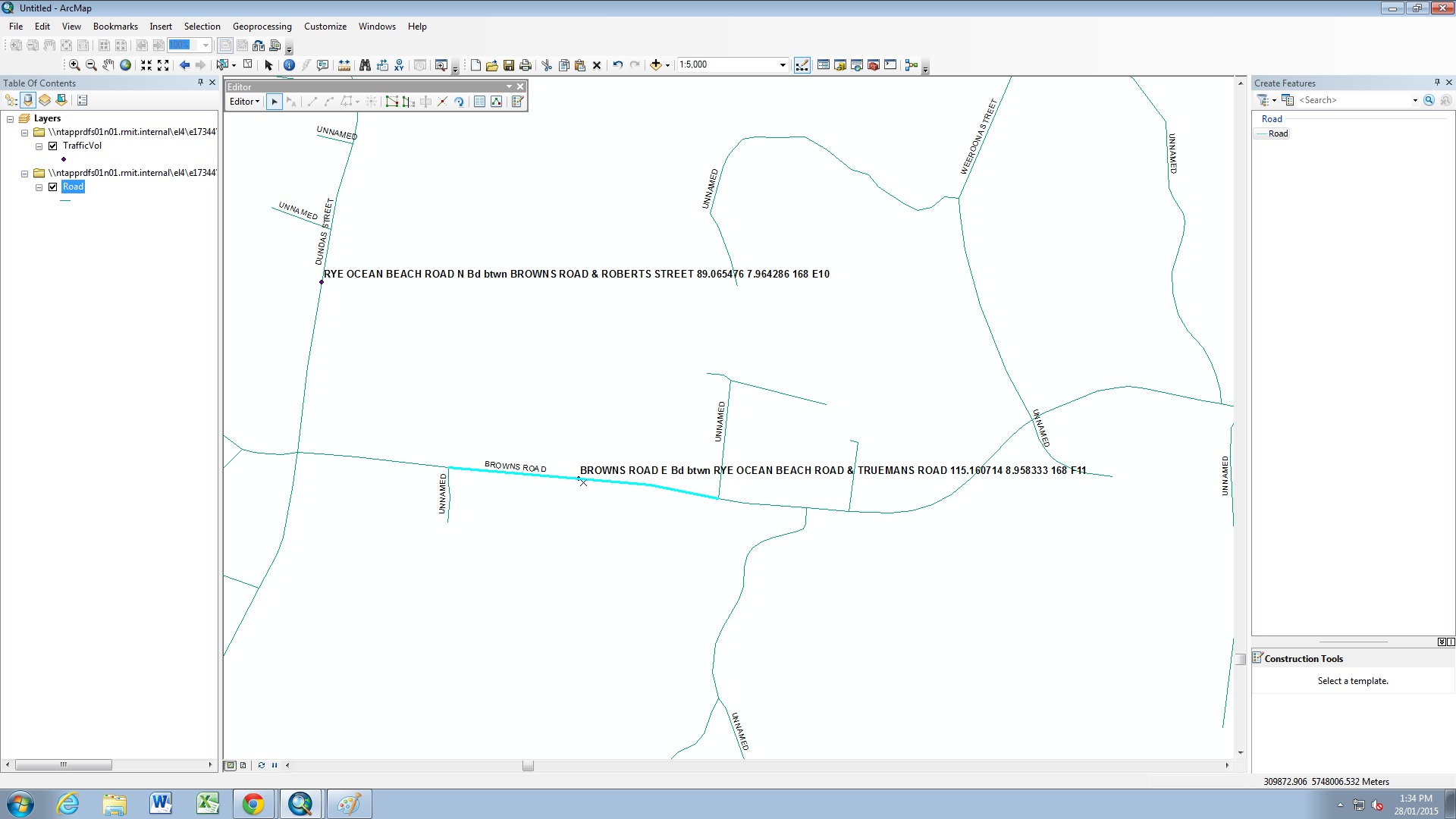Image resolution: width=1456 pixels, height=819 pixels.
Task: Open Word from the taskbar
Action: pos(161,804)
